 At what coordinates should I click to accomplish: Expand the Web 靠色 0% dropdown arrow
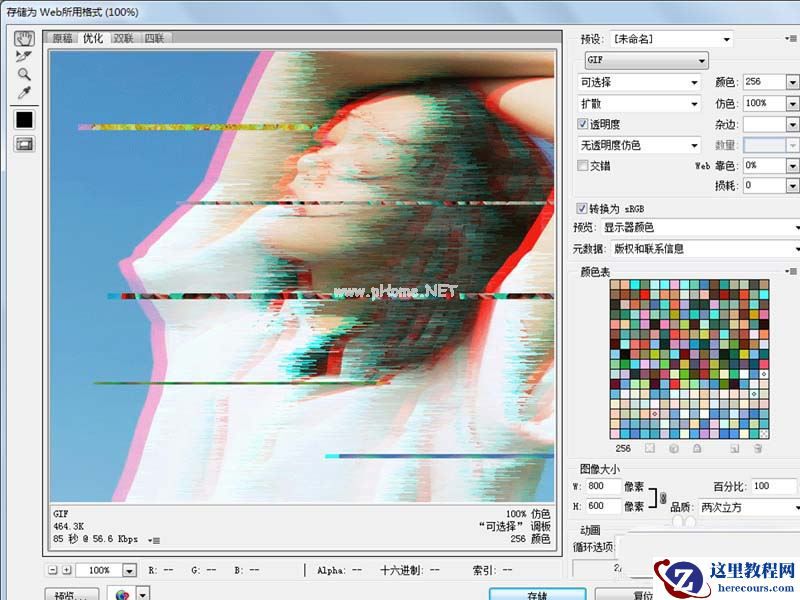pos(792,166)
